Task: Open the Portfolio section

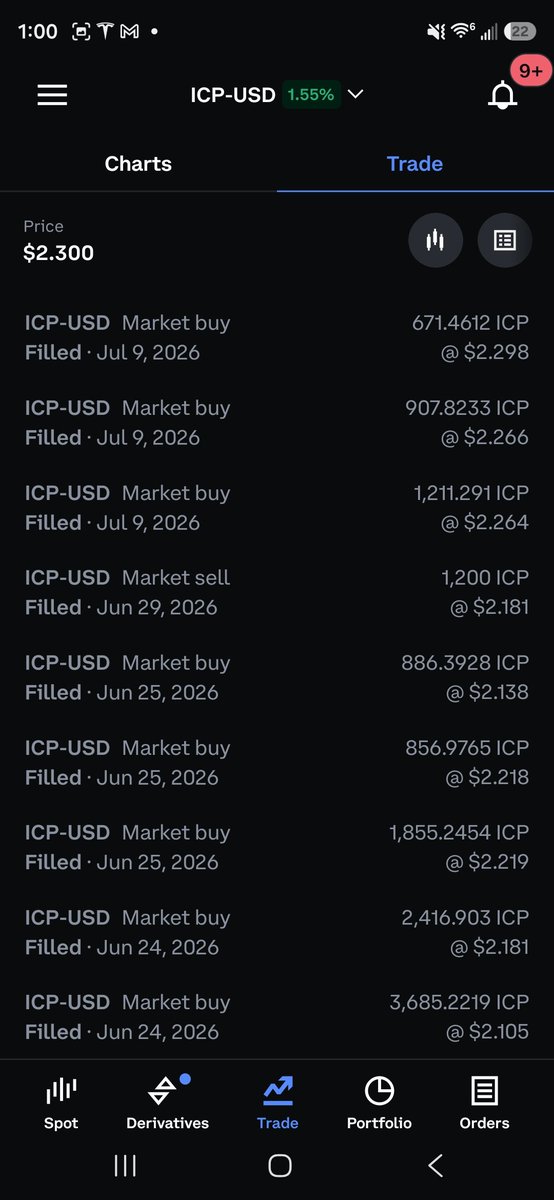Action: 379,1104
